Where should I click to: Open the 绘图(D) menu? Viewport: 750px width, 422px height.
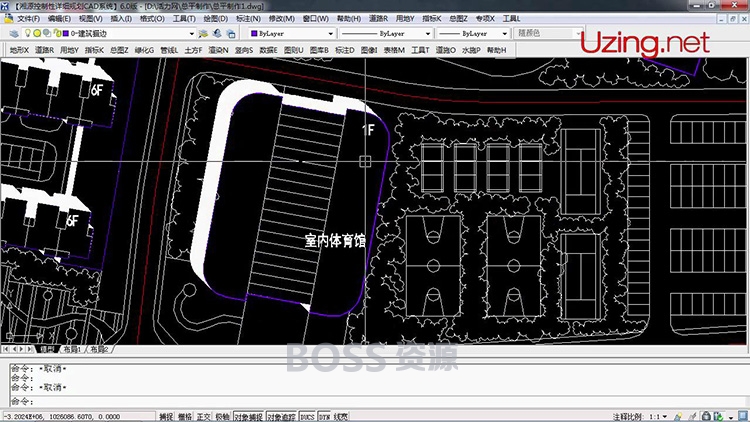tap(216, 18)
